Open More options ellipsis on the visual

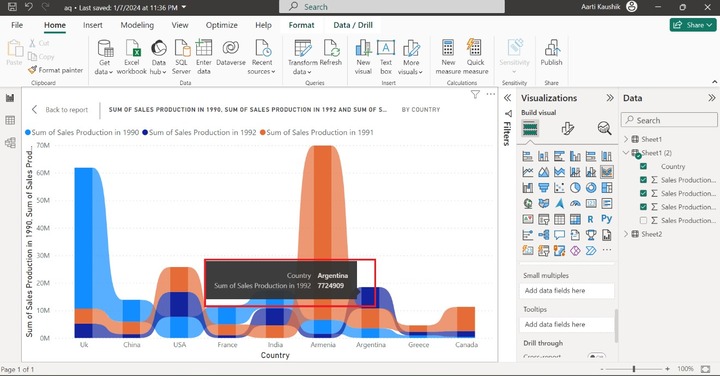(490, 94)
